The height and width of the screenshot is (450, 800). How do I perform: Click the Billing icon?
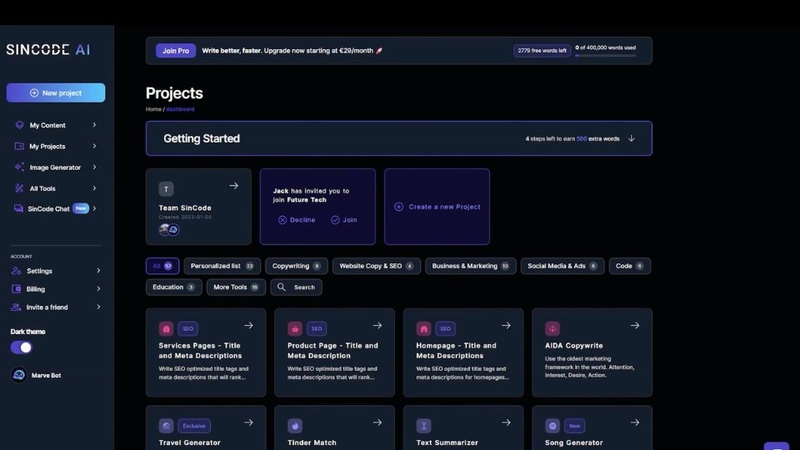coord(16,289)
